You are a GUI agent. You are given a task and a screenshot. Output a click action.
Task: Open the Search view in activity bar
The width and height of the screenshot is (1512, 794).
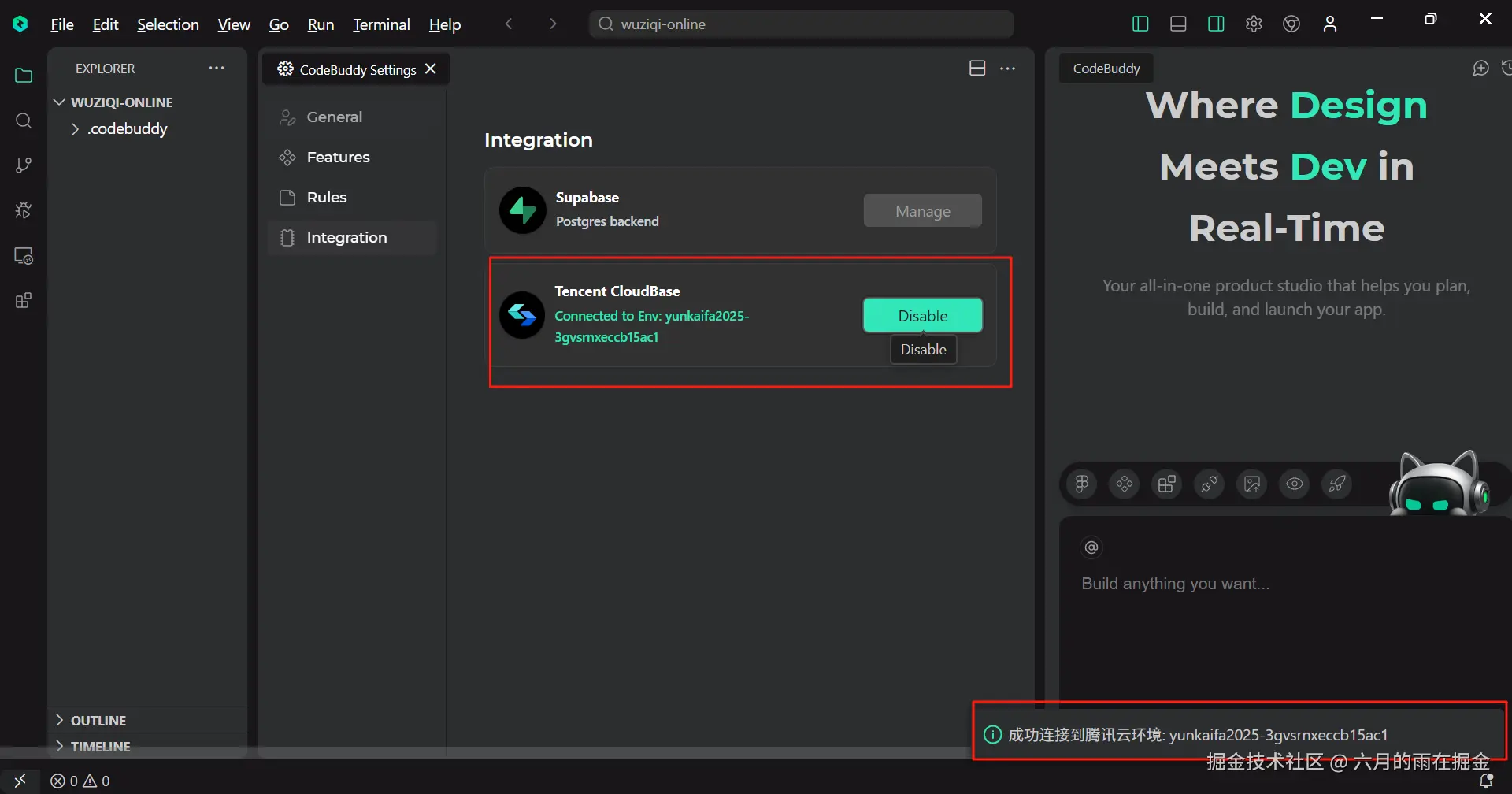24,121
